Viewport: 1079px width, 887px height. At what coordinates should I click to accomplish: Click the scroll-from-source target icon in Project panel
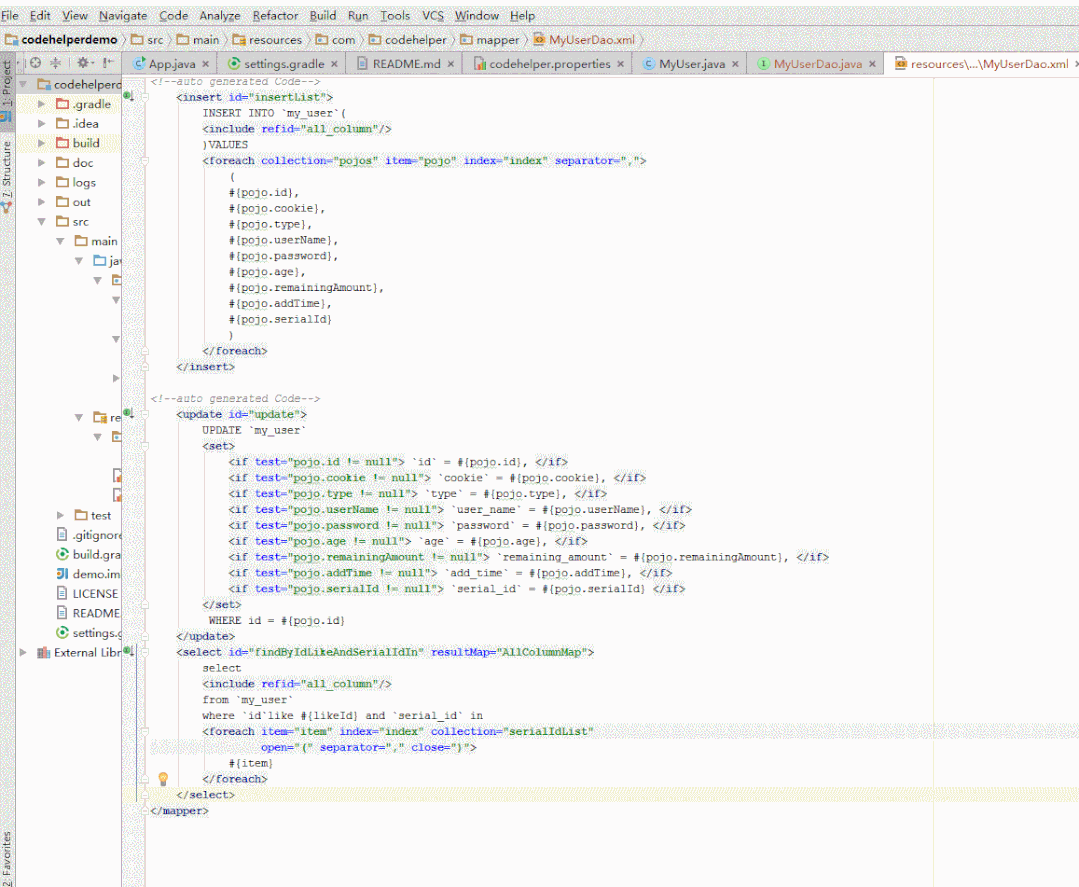coord(35,62)
